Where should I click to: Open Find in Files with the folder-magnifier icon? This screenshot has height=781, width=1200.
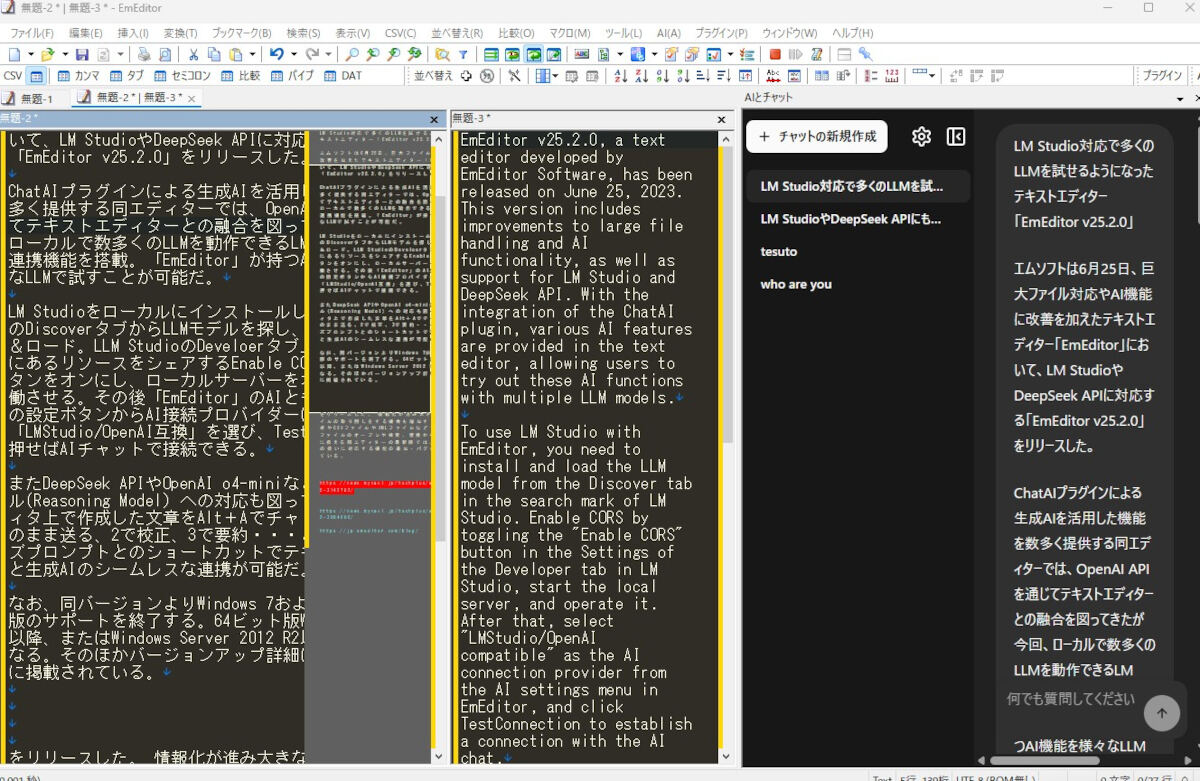click(441, 54)
